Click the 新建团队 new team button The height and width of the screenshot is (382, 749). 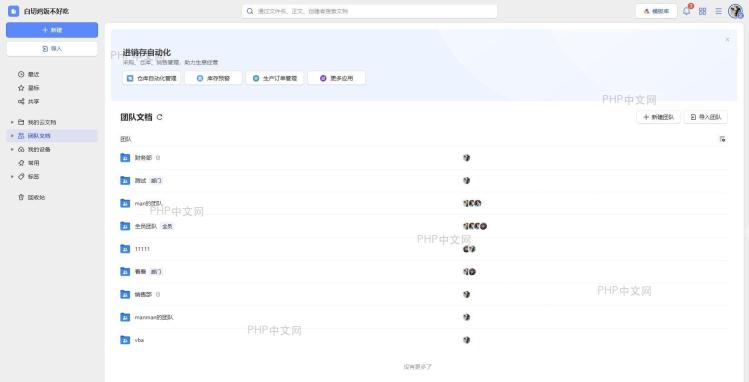[x=658, y=117]
